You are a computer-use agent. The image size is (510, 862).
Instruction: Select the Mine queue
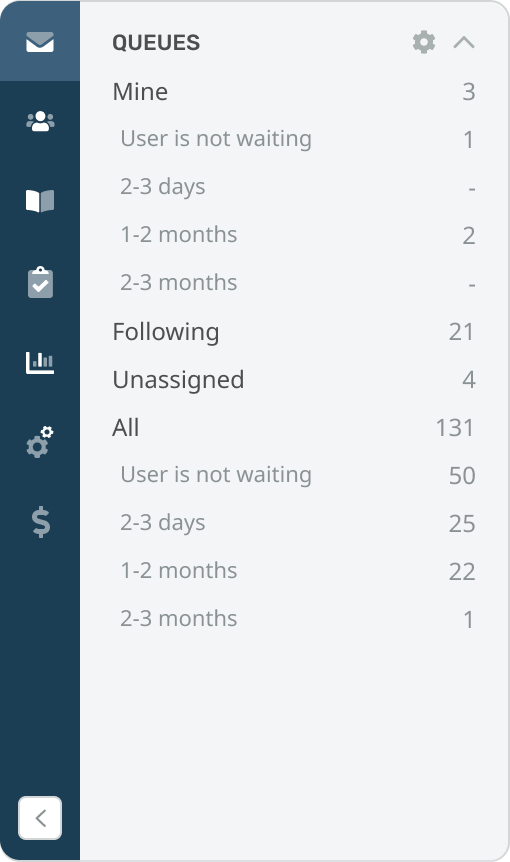coord(293,91)
